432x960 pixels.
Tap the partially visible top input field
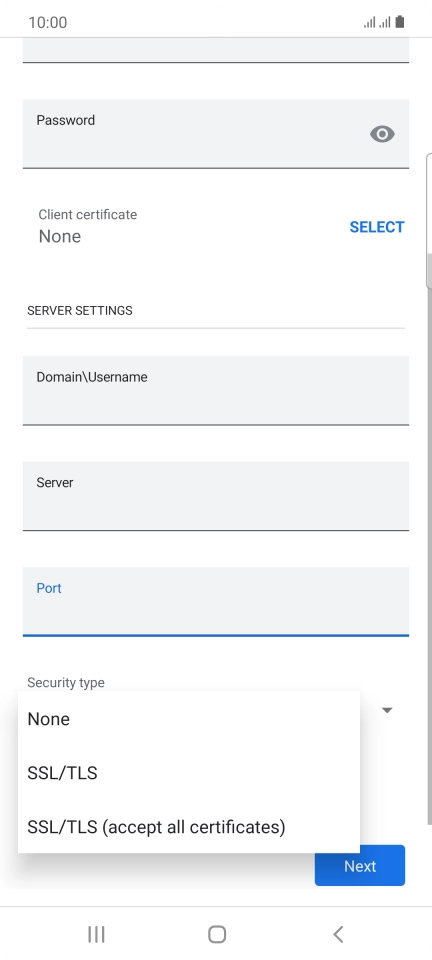(215, 50)
